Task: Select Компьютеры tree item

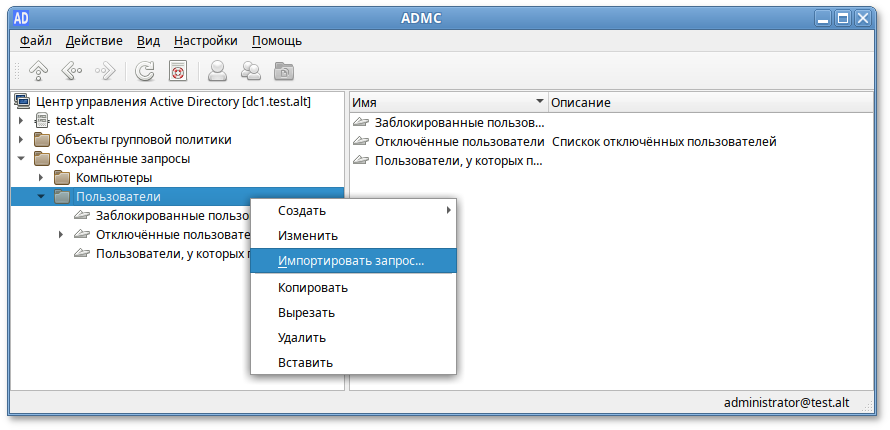Action: [114, 178]
